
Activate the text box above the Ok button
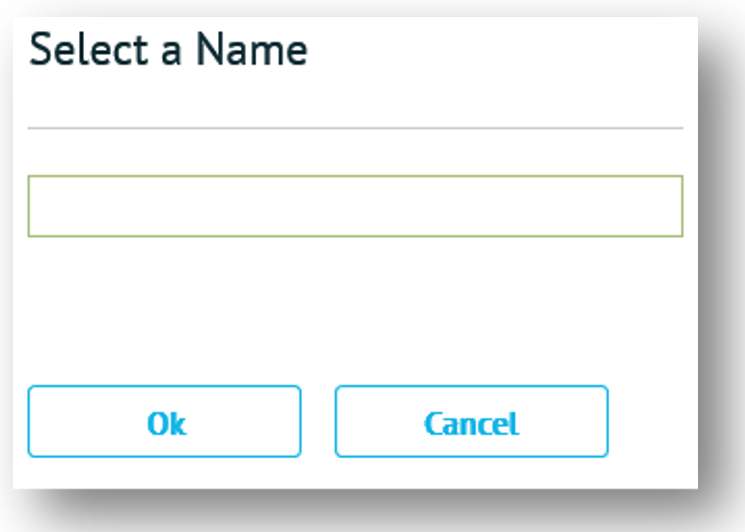pyautogui.click(x=355, y=207)
